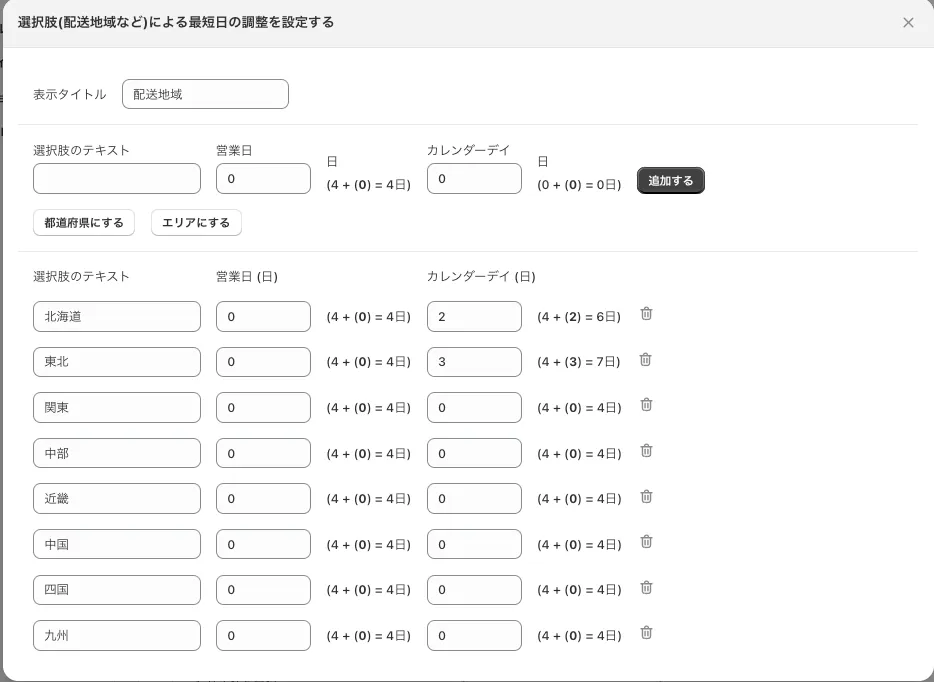
Task: Delete the 東北 row with trash icon
Action: point(646,360)
